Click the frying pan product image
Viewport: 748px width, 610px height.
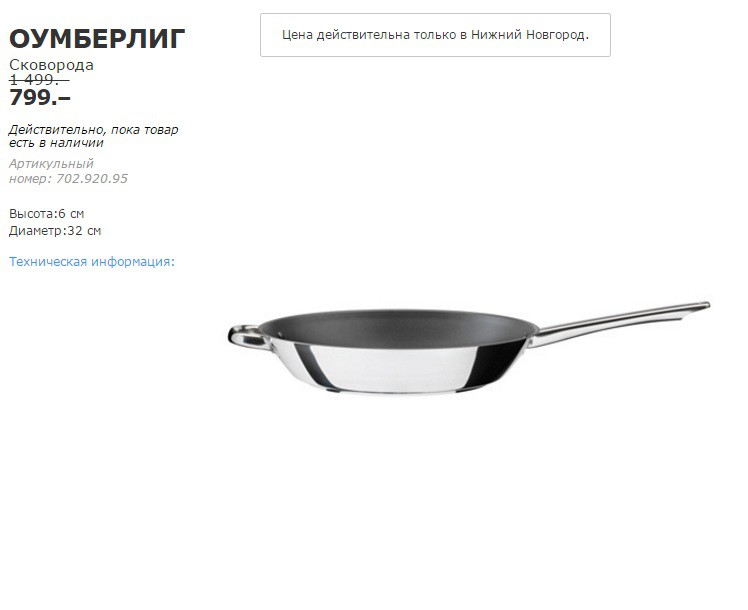point(469,348)
